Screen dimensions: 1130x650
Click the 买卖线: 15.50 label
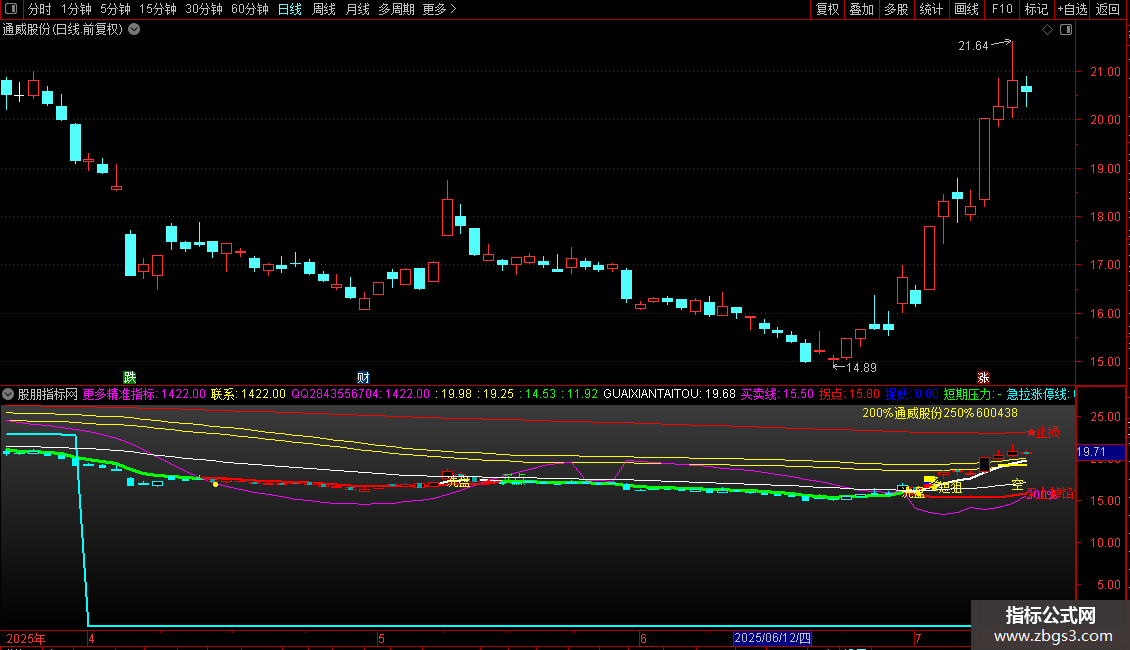777,394
